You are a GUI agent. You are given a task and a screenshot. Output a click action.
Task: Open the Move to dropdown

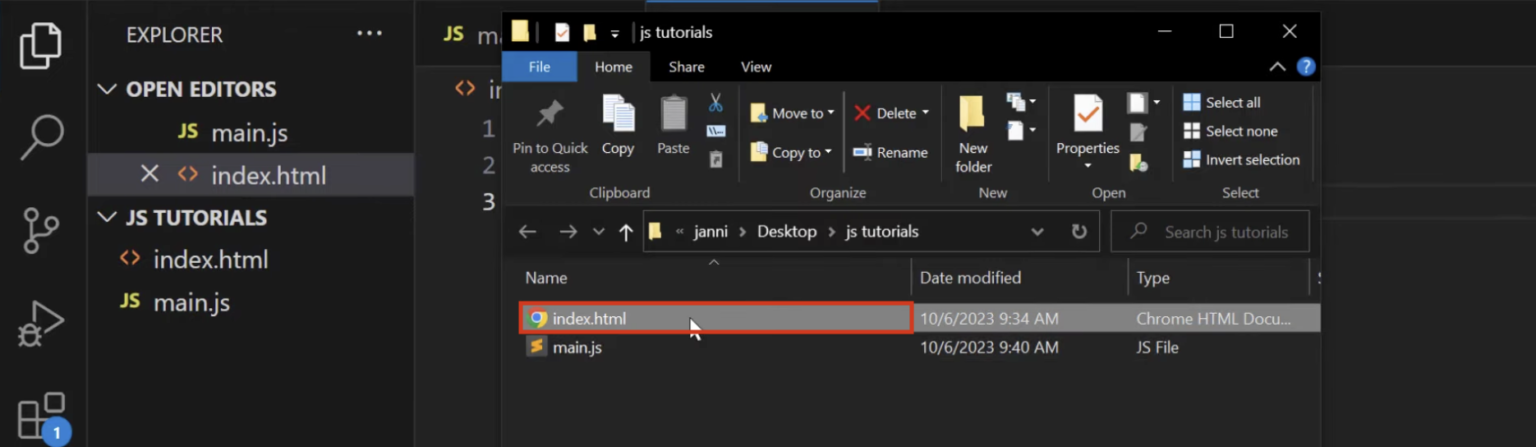(793, 113)
